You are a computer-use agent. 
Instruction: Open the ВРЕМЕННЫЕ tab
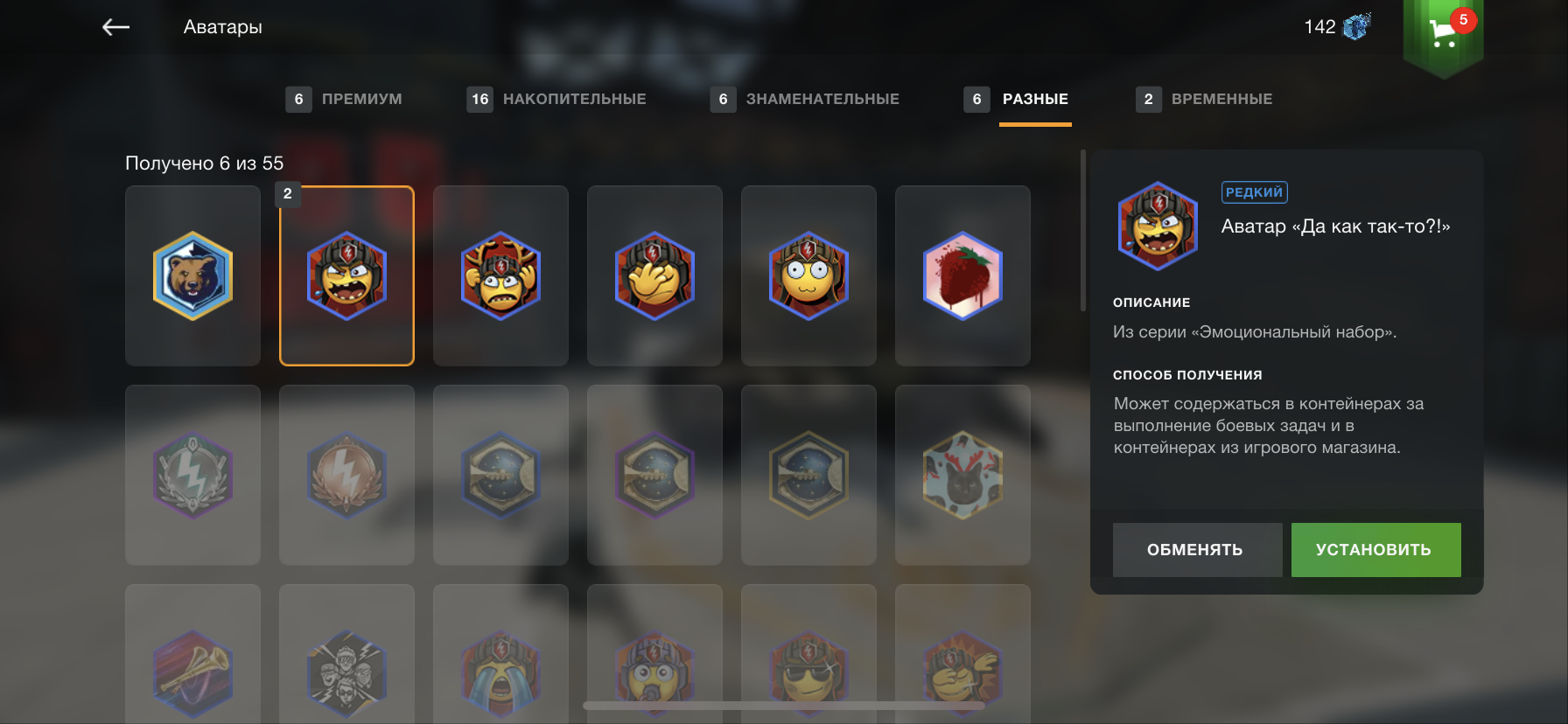(1204, 99)
